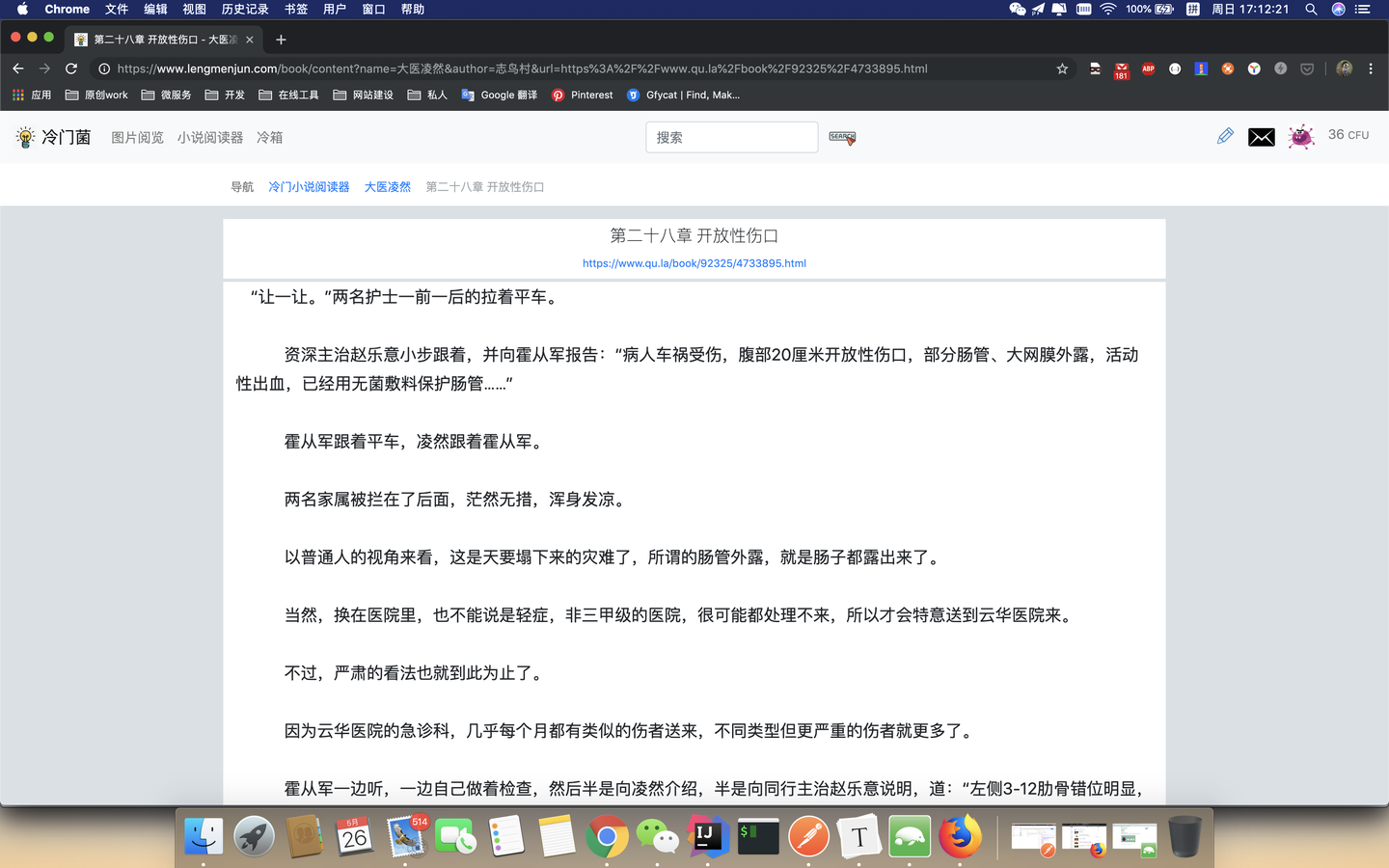The width and height of the screenshot is (1389, 868).
Task: Bookmark this page with the star icon
Action: pyautogui.click(x=1062, y=68)
